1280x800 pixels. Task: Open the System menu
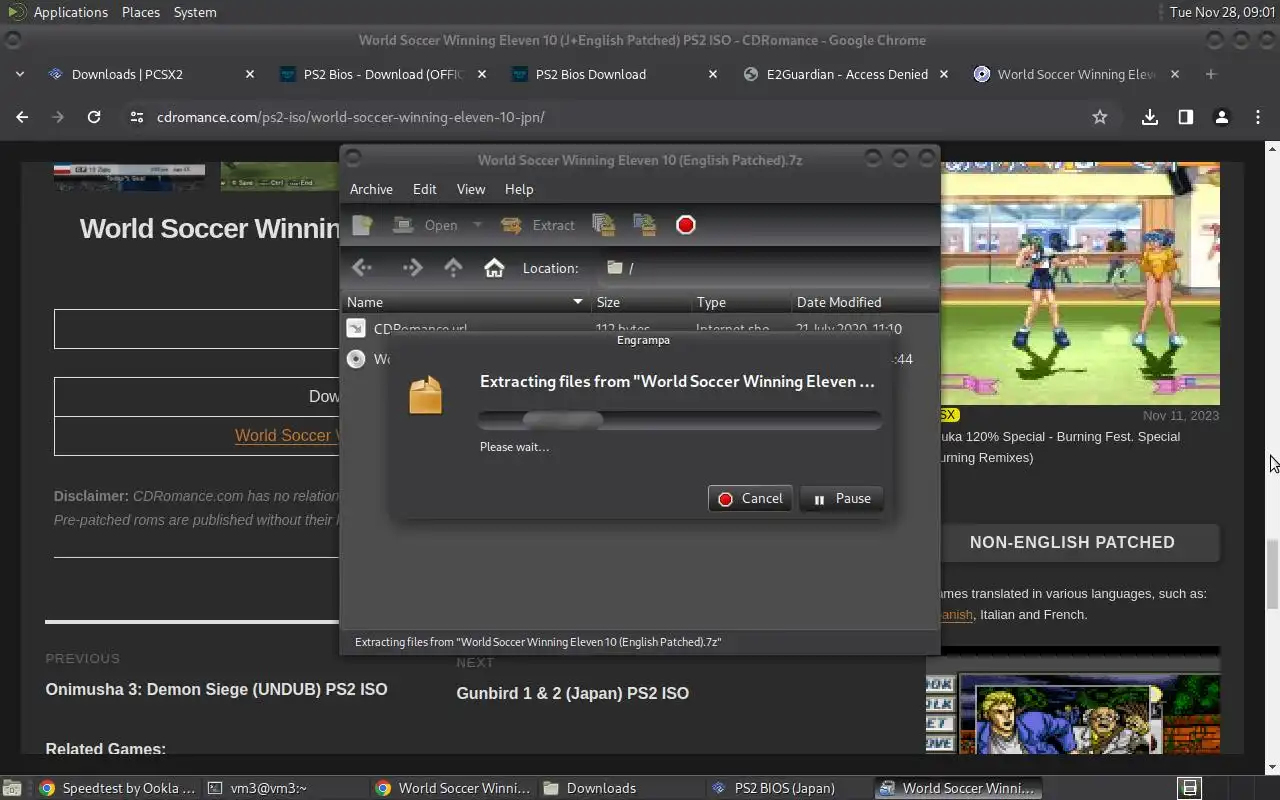click(x=195, y=12)
